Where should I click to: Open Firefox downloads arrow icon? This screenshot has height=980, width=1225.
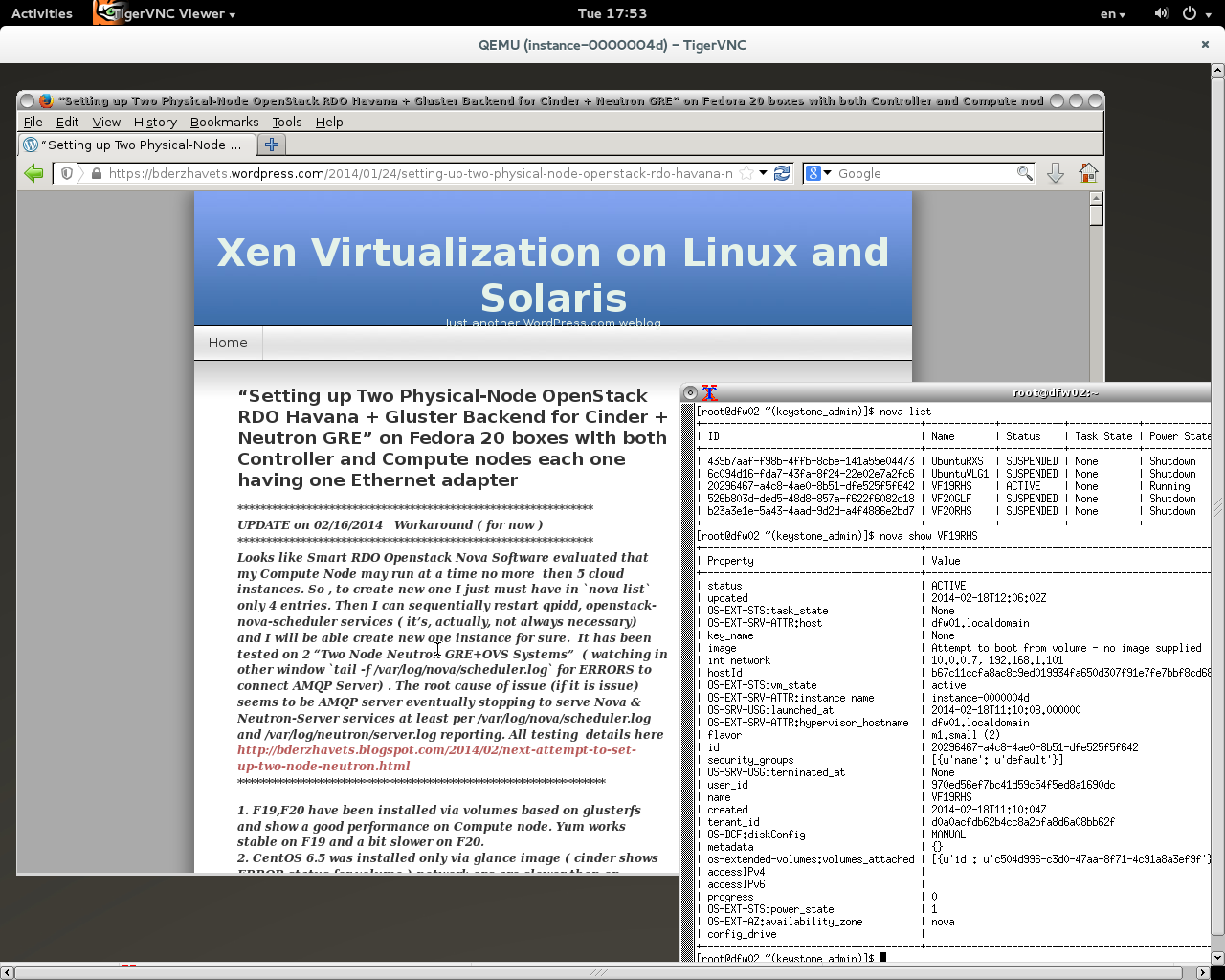1056,173
